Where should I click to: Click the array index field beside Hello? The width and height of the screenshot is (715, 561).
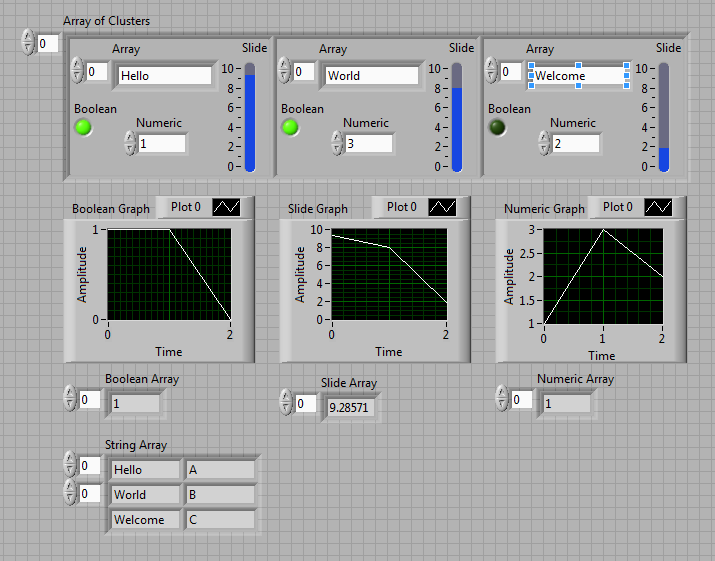tap(97, 72)
